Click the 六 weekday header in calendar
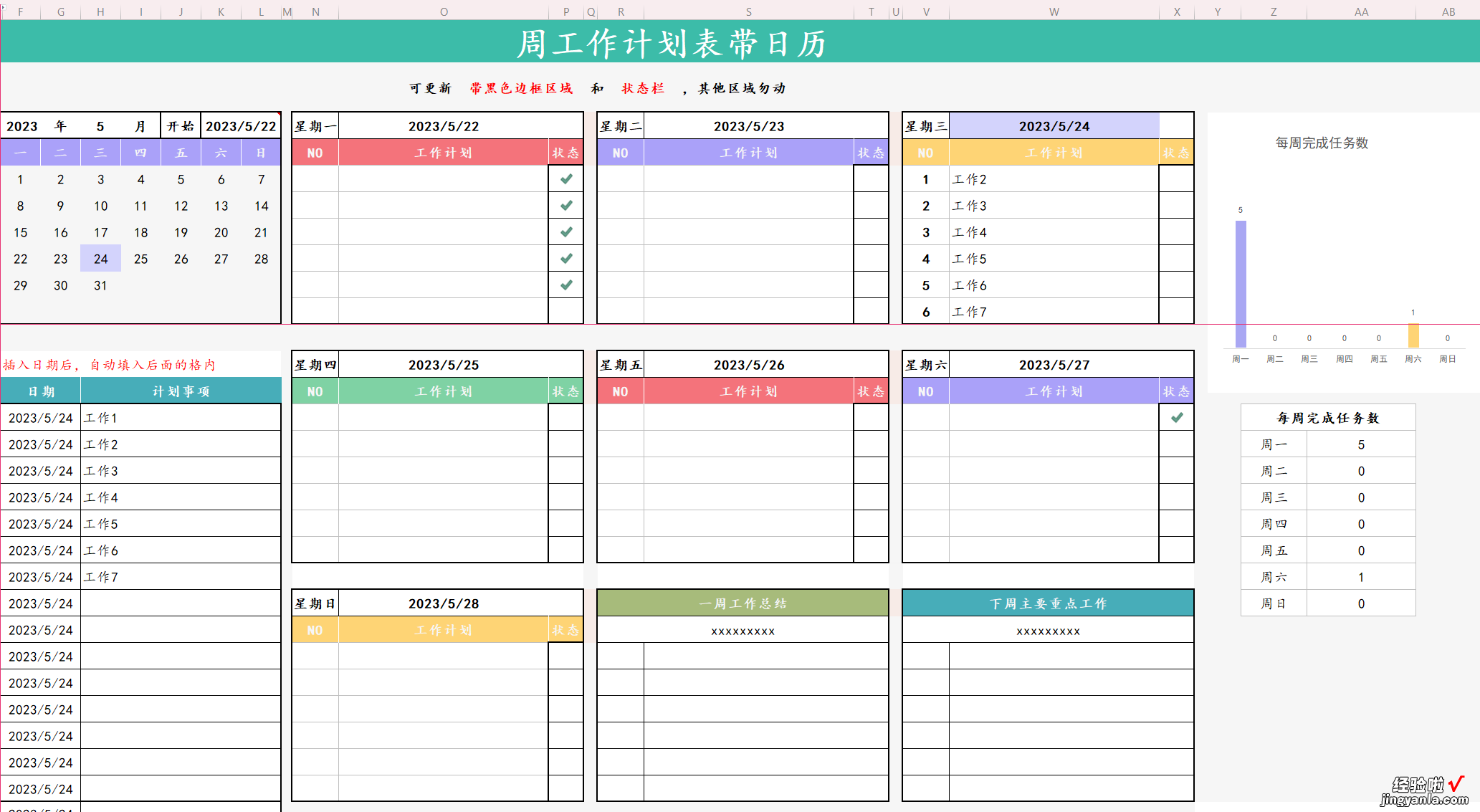The height and width of the screenshot is (812, 1480). coord(221,153)
